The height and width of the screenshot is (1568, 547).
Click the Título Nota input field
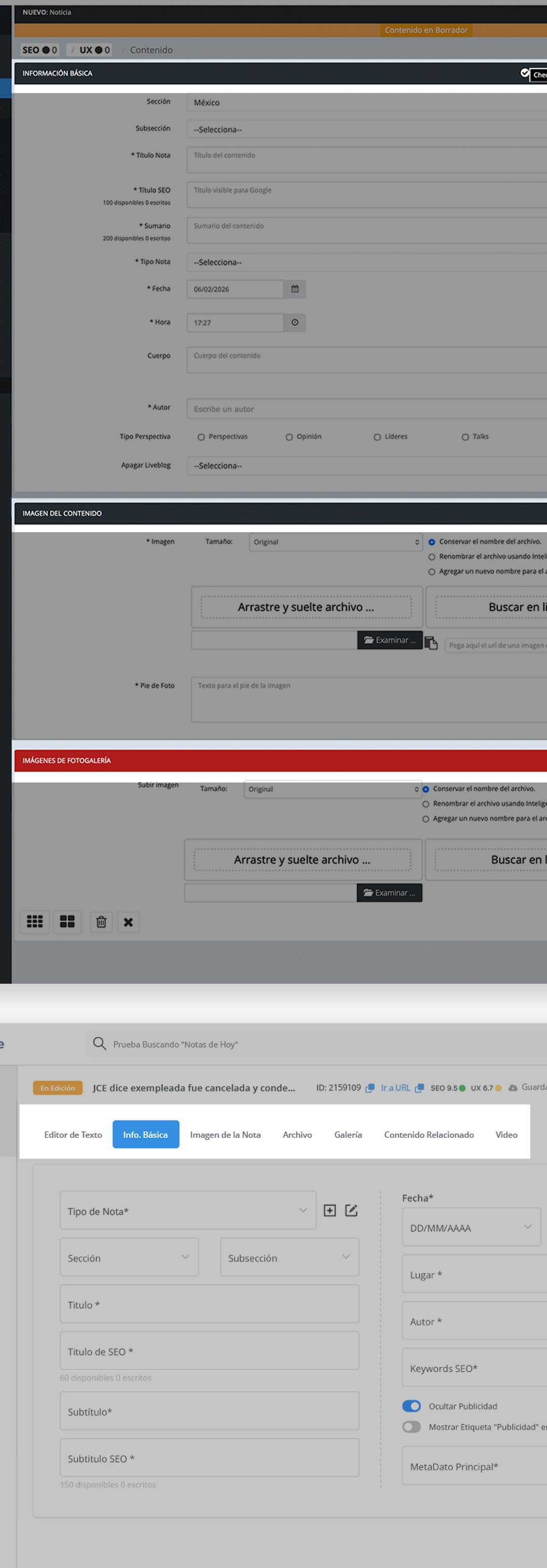367,159
